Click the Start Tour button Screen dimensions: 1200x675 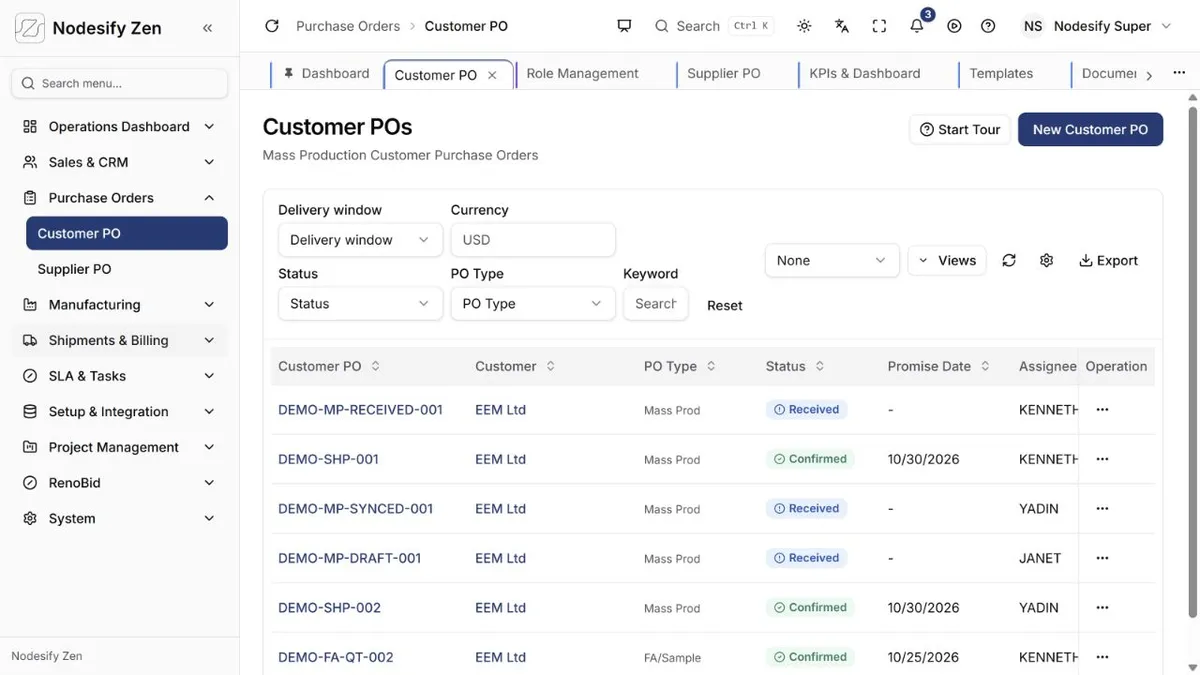point(960,129)
